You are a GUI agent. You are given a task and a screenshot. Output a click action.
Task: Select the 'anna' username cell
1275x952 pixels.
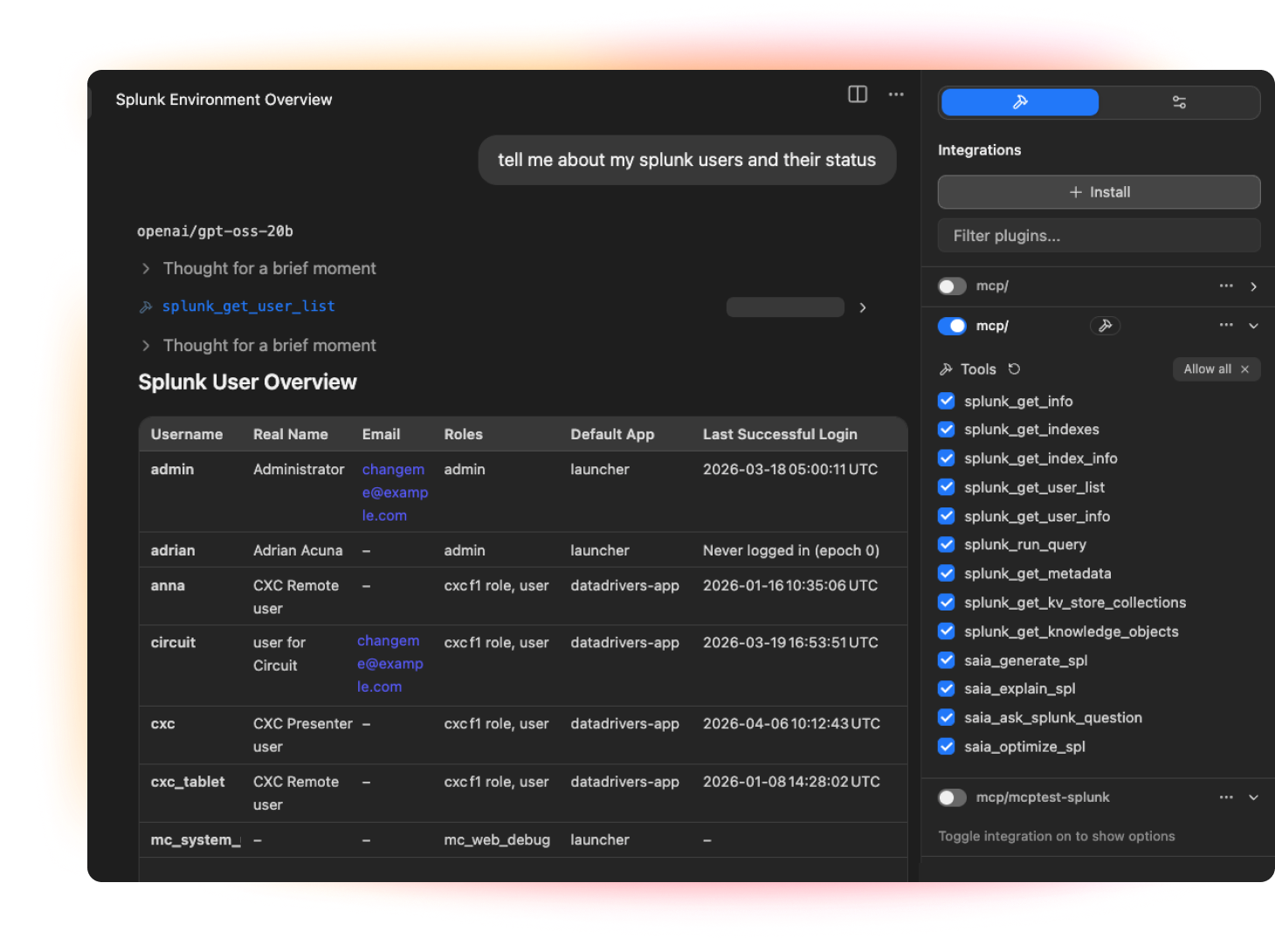tap(168, 585)
